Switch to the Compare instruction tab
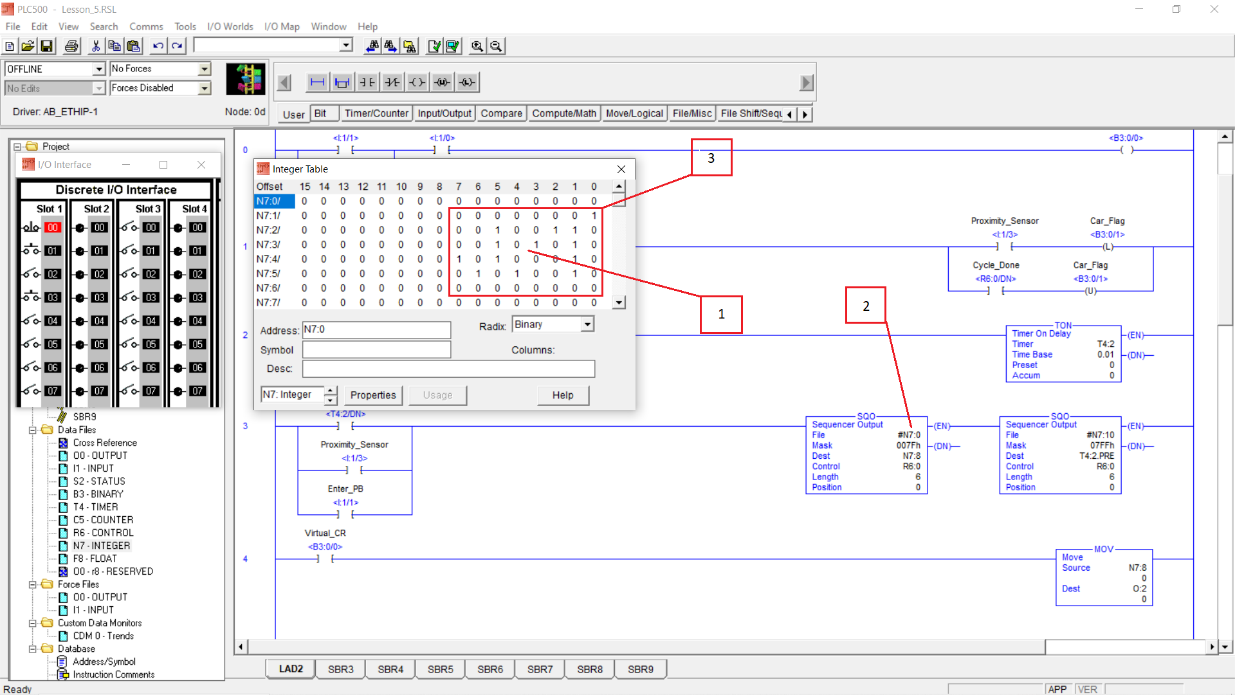This screenshot has height=695, width=1235. [501, 114]
